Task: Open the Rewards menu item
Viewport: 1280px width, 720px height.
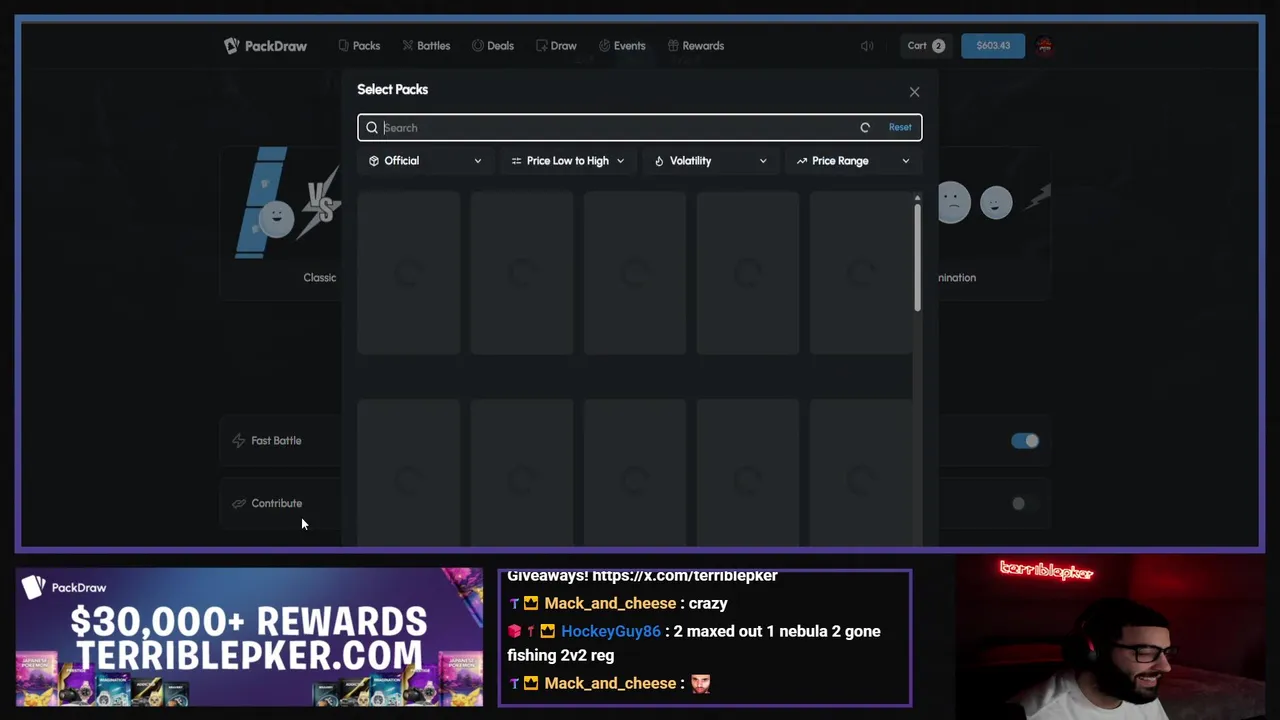Action: pyautogui.click(x=696, y=46)
